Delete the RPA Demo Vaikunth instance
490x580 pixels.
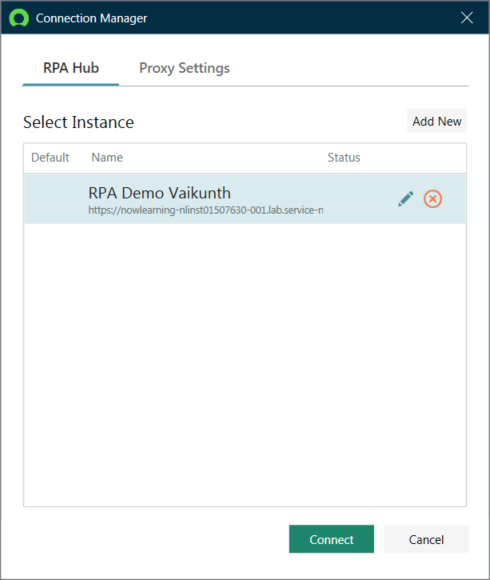(433, 199)
